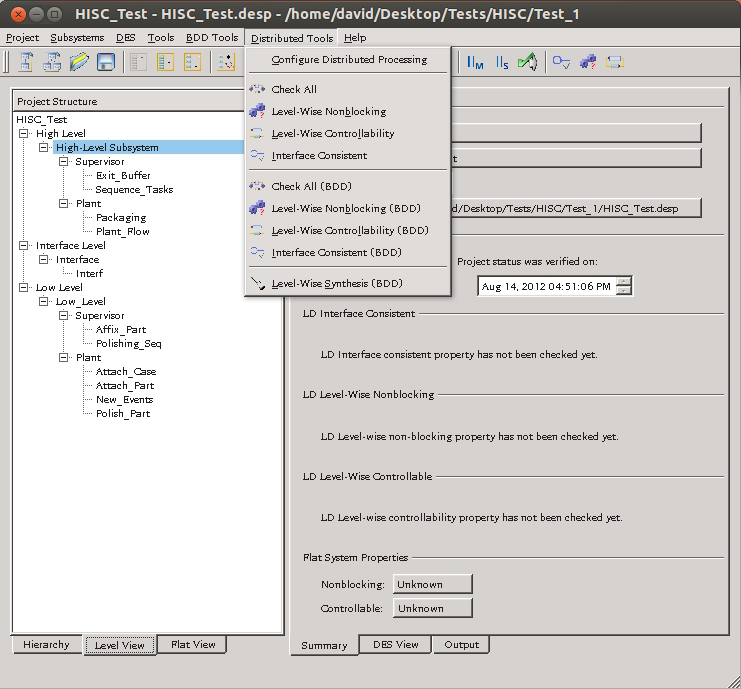741x689 pixels.
Task: Click the IIM toolbar icon
Action: click(476, 62)
